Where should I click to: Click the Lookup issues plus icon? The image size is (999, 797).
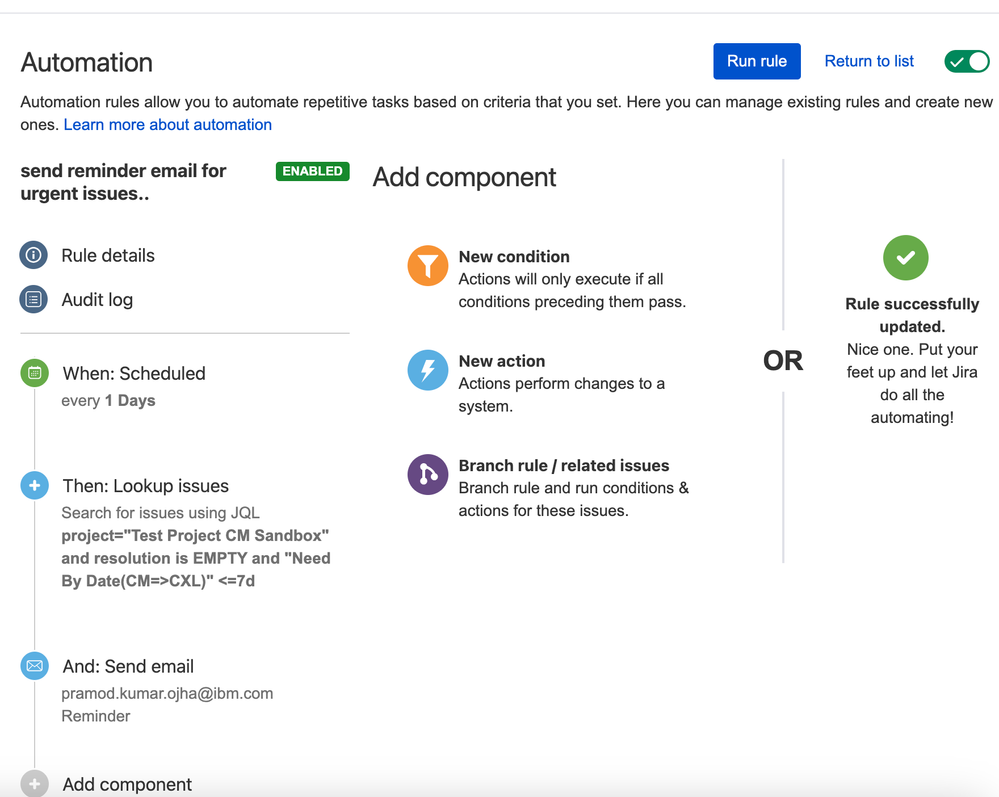34,485
